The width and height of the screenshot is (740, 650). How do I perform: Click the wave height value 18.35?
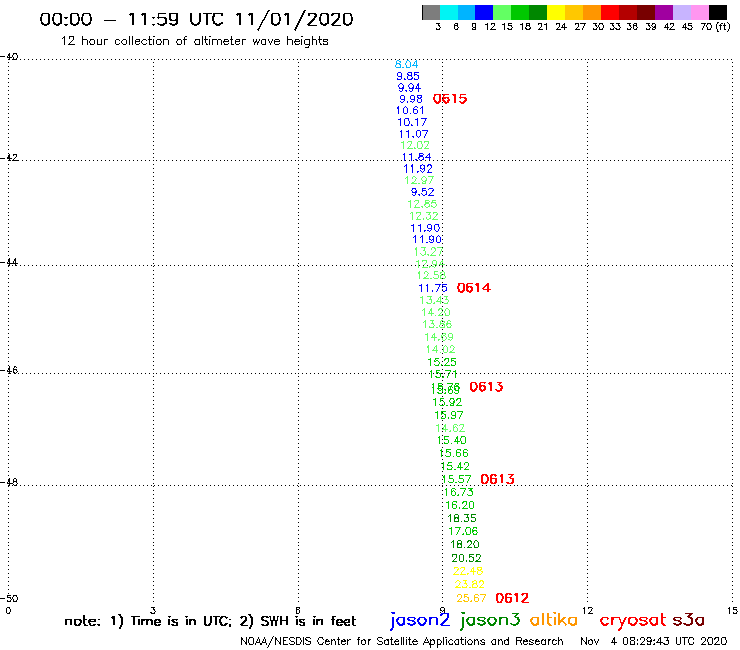(x=462, y=518)
